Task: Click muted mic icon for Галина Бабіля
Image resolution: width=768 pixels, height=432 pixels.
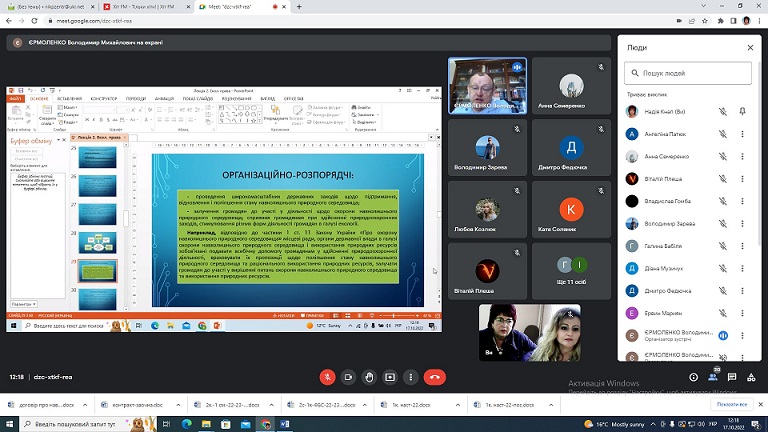Action: pyautogui.click(x=722, y=246)
